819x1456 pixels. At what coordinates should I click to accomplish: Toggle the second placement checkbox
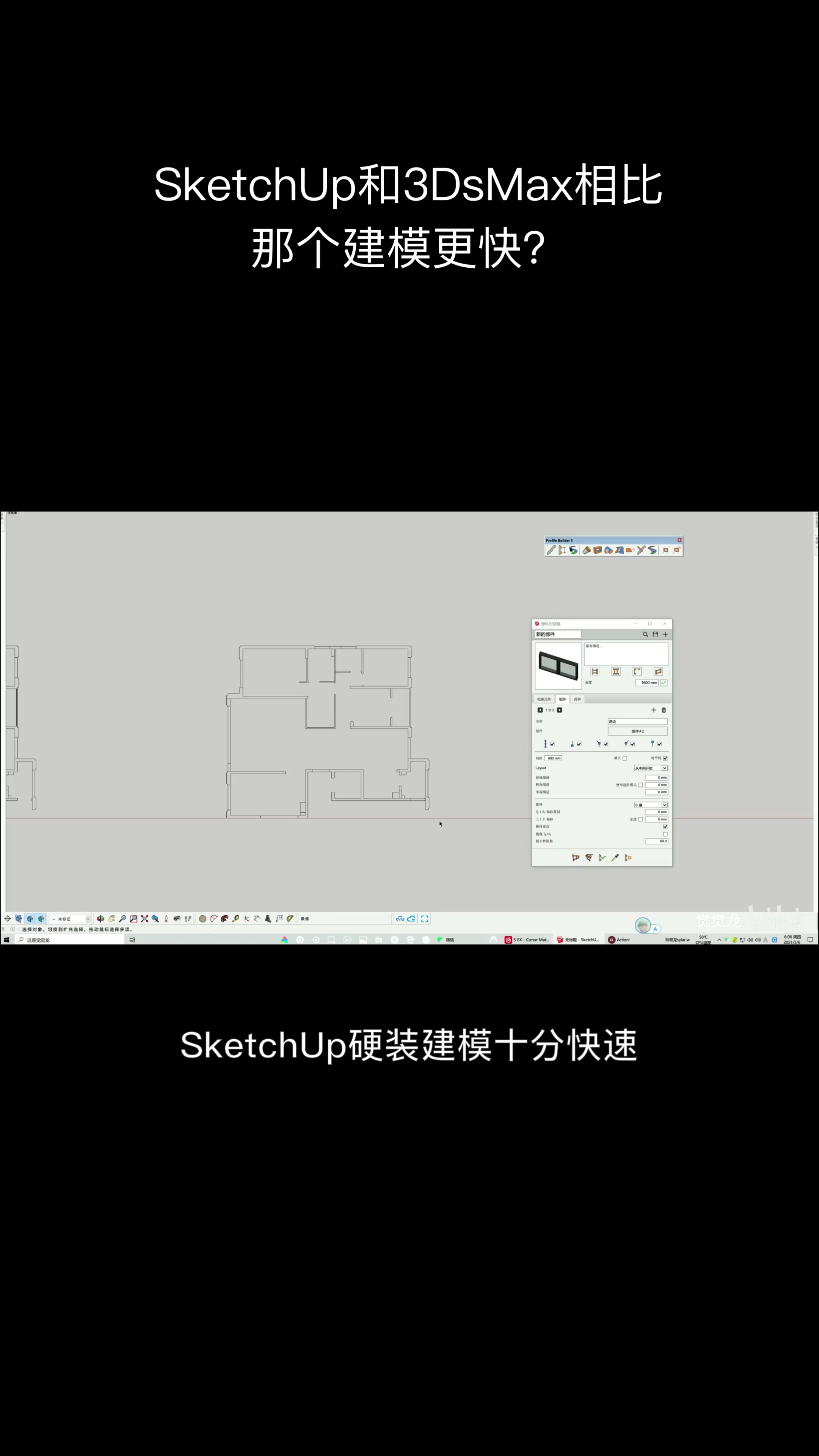tap(579, 744)
